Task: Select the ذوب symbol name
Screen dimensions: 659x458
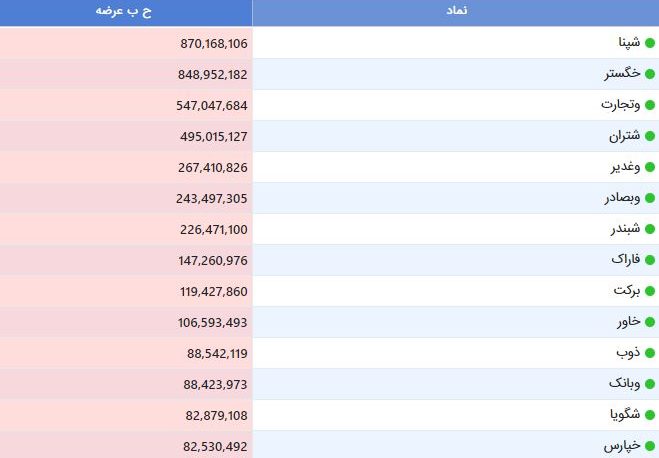Action: pyautogui.click(x=628, y=353)
